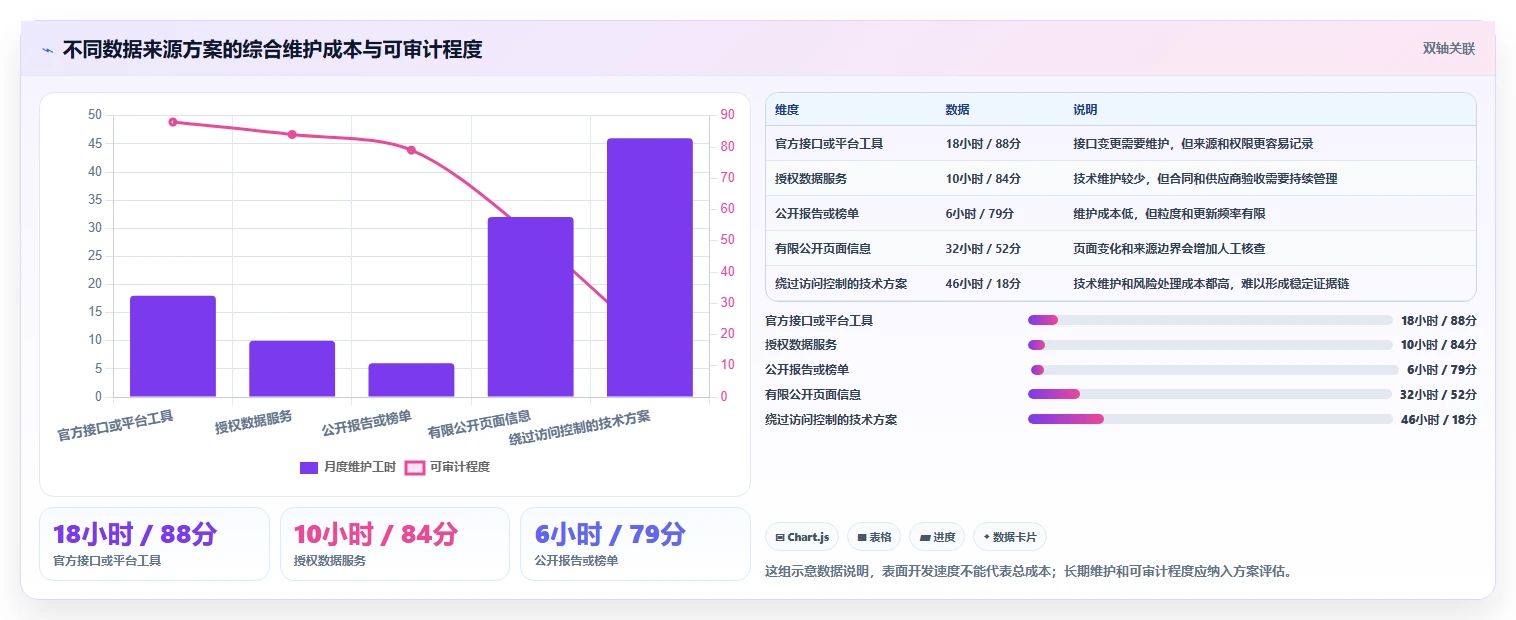
Task: Click table cell 有限公开页面信息
Action: coord(823,249)
